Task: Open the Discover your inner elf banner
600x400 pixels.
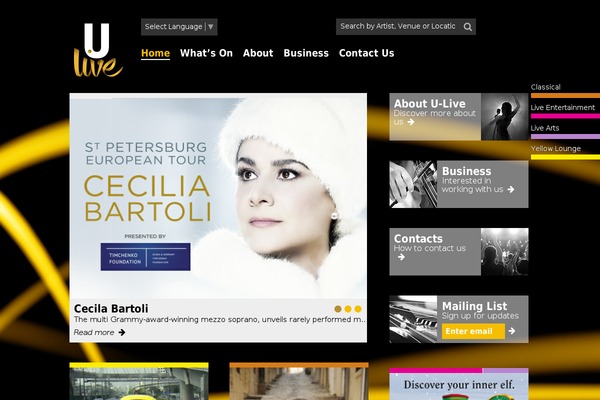Action: click(459, 384)
